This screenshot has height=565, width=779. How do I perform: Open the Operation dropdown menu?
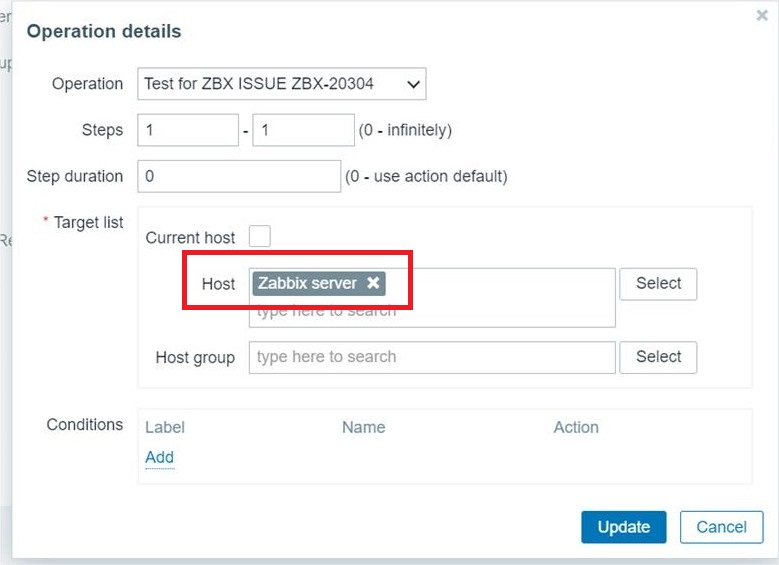click(x=282, y=83)
